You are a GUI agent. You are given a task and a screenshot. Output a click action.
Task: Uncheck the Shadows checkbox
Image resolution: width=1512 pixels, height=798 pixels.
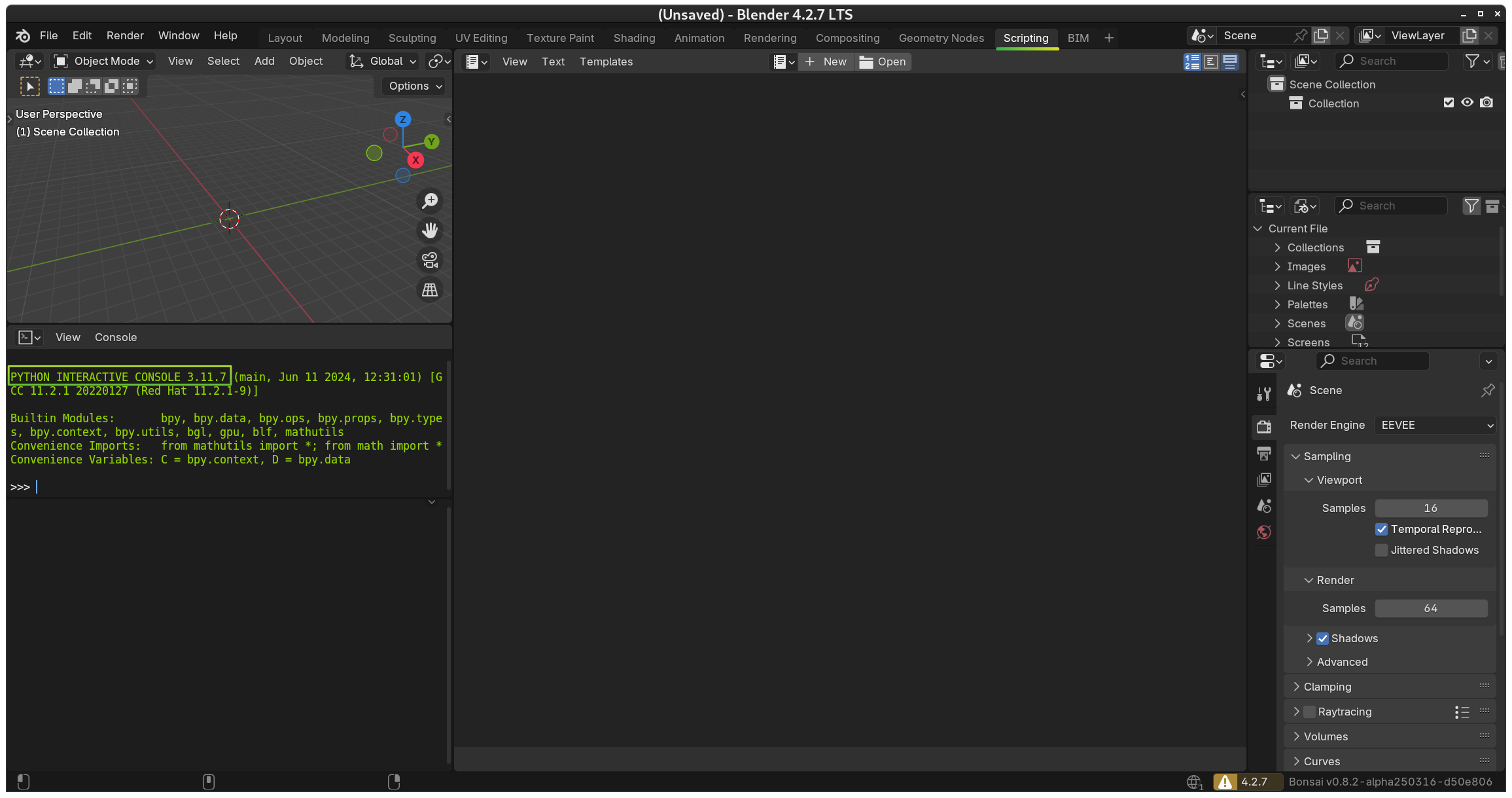[x=1322, y=638]
